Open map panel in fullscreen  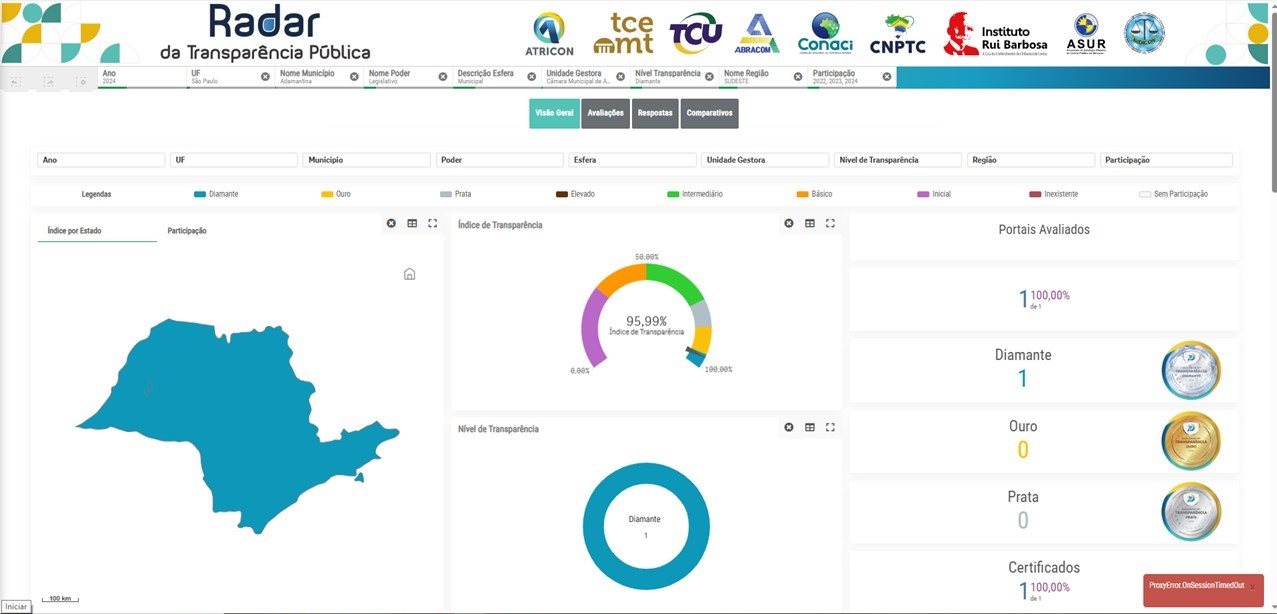(432, 223)
